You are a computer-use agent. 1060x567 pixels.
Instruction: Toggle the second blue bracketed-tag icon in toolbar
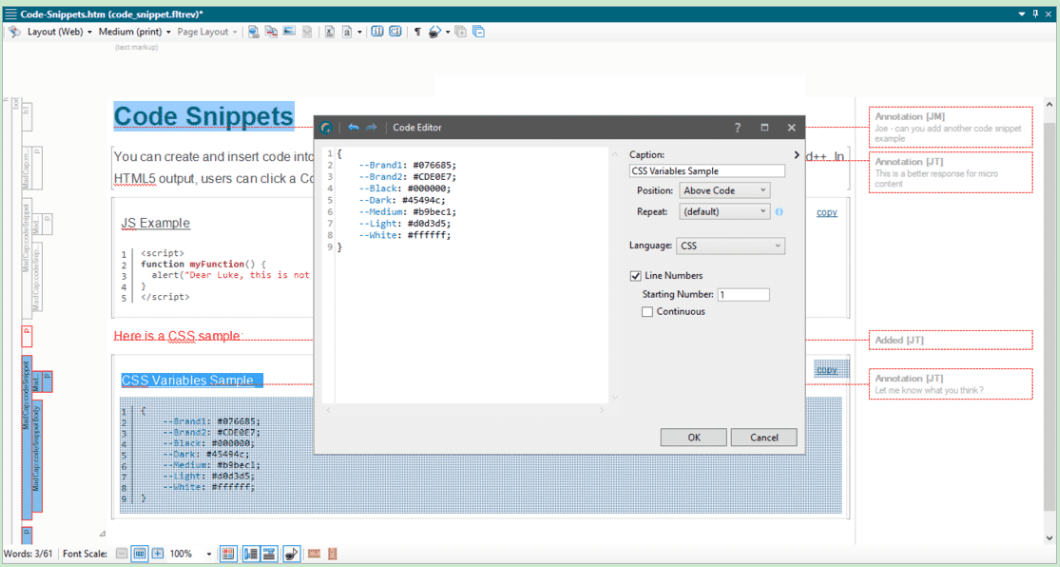395,32
